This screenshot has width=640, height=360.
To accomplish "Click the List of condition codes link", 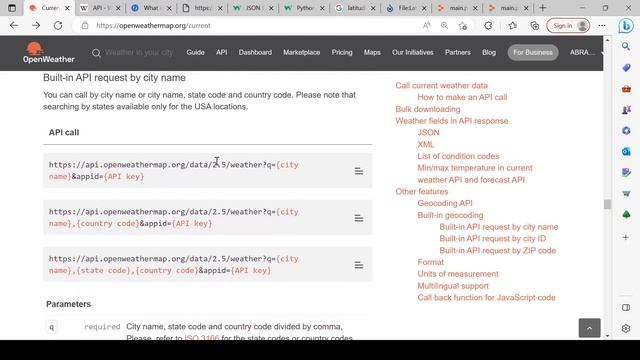I will [458, 156].
